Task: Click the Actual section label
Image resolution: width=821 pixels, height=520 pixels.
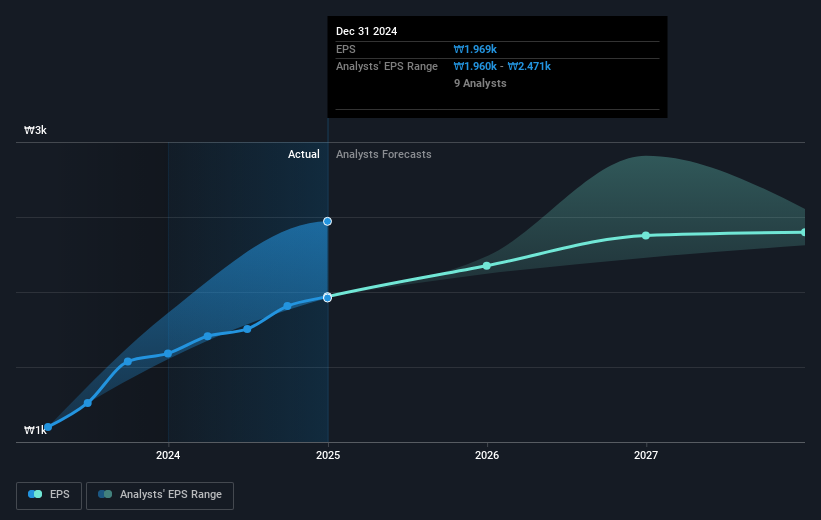Action: [x=304, y=154]
